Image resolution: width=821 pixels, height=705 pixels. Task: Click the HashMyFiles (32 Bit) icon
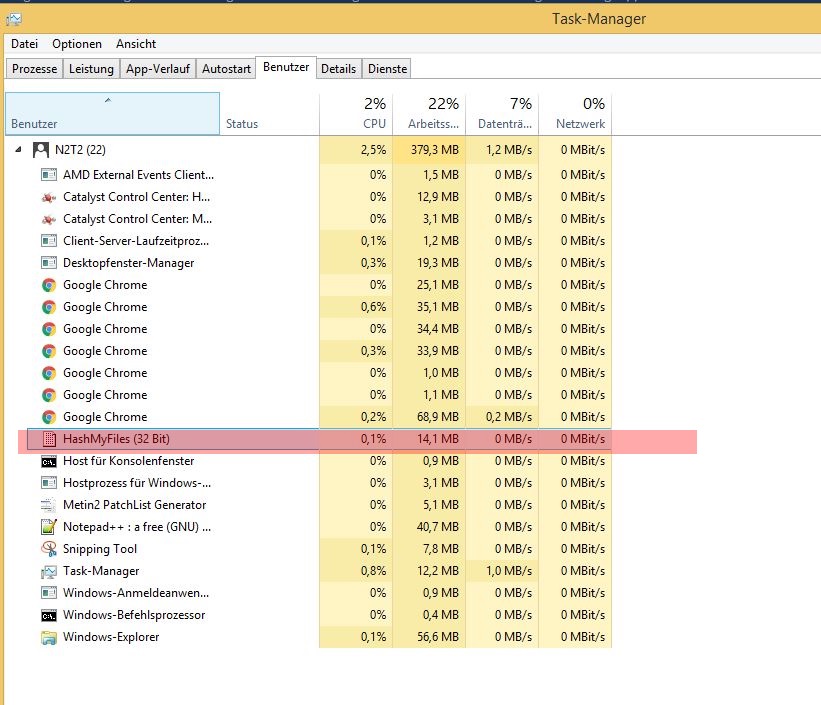pyautogui.click(x=49, y=439)
